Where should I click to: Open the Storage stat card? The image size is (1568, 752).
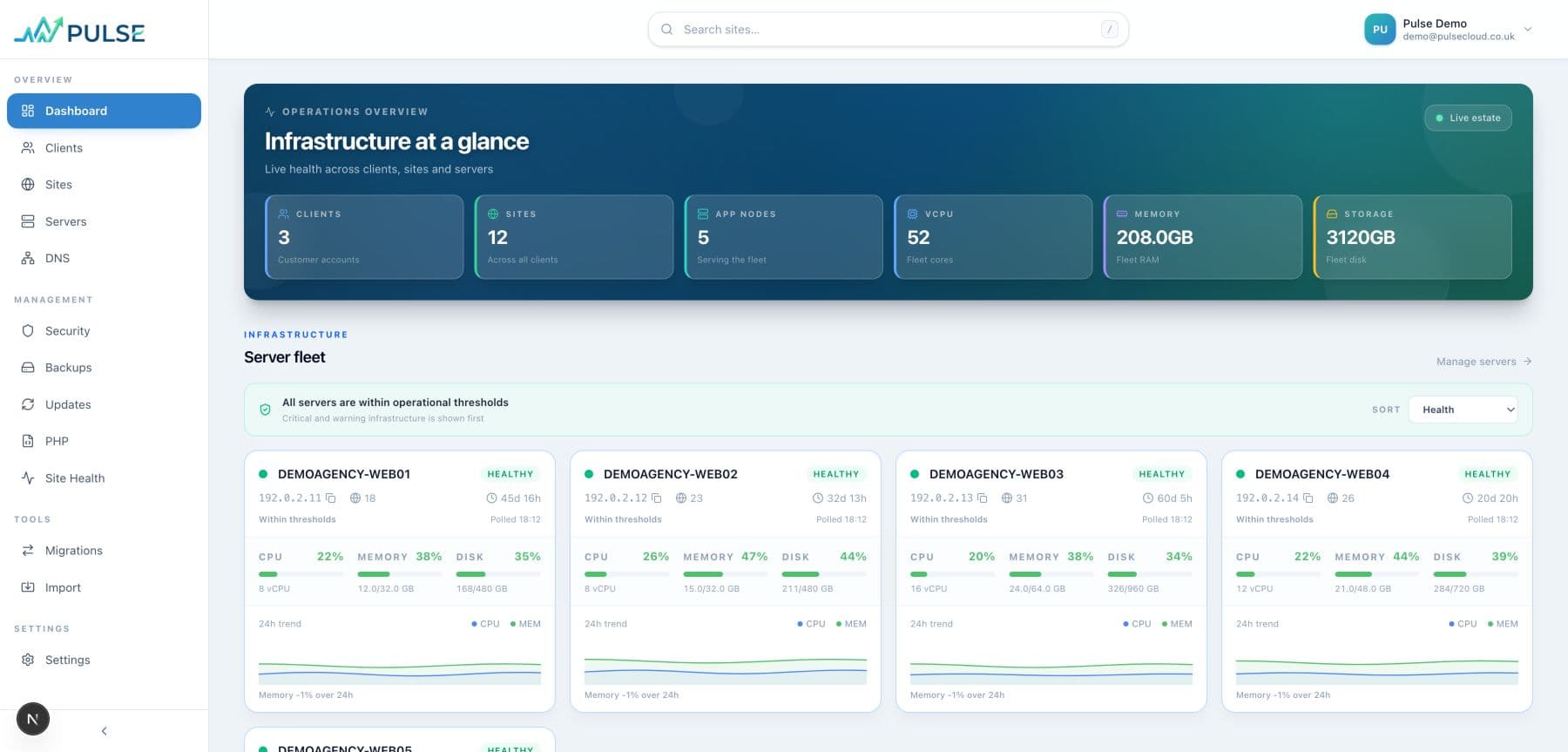pyautogui.click(x=1412, y=237)
